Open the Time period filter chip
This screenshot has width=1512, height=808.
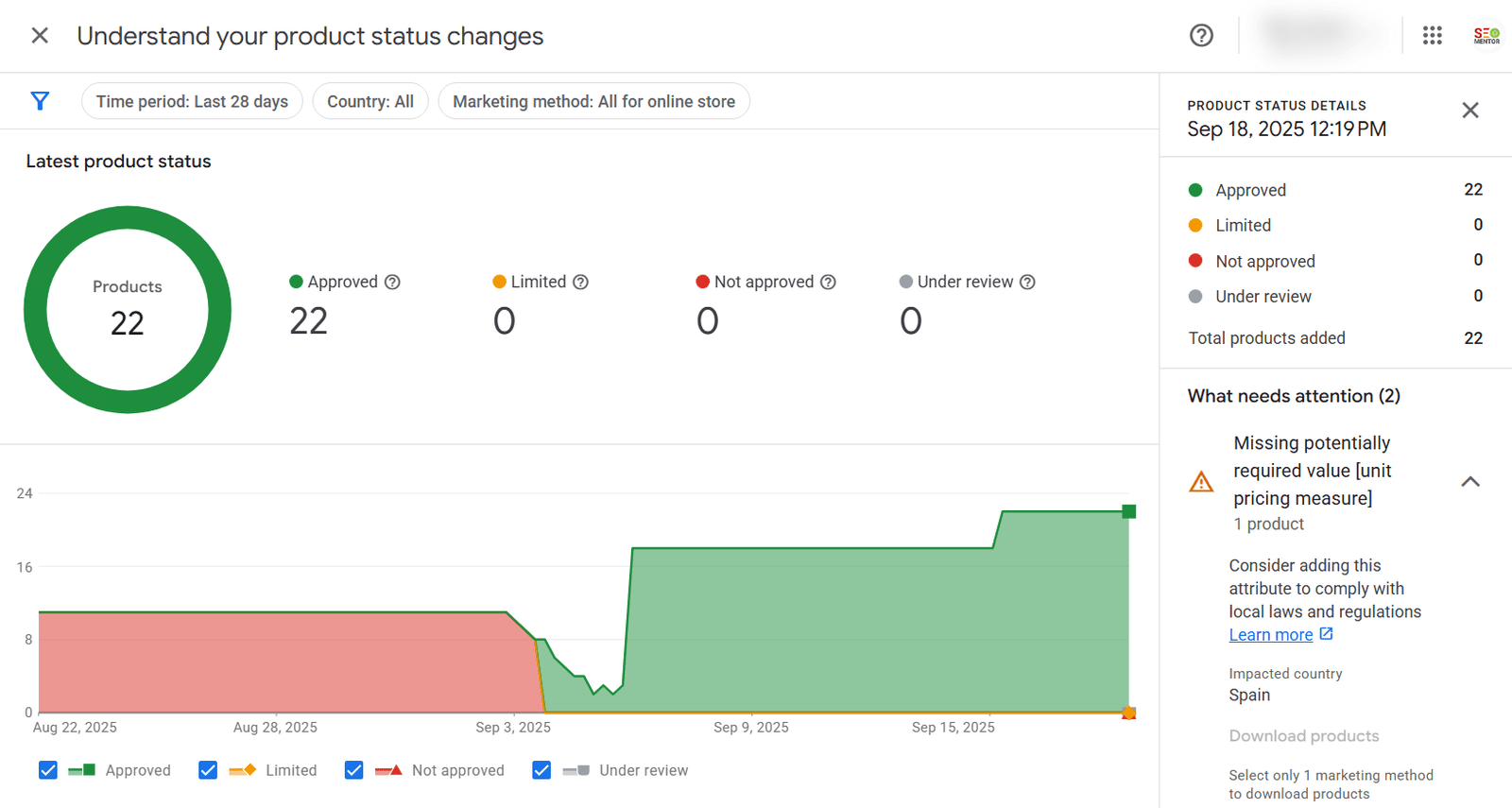(192, 101)
